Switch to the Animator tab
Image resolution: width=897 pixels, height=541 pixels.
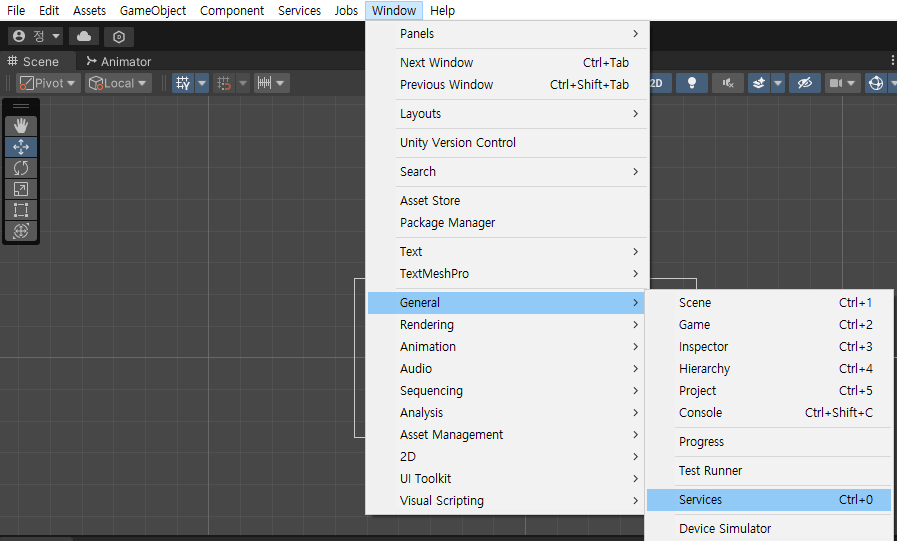(x=119, y=62)
